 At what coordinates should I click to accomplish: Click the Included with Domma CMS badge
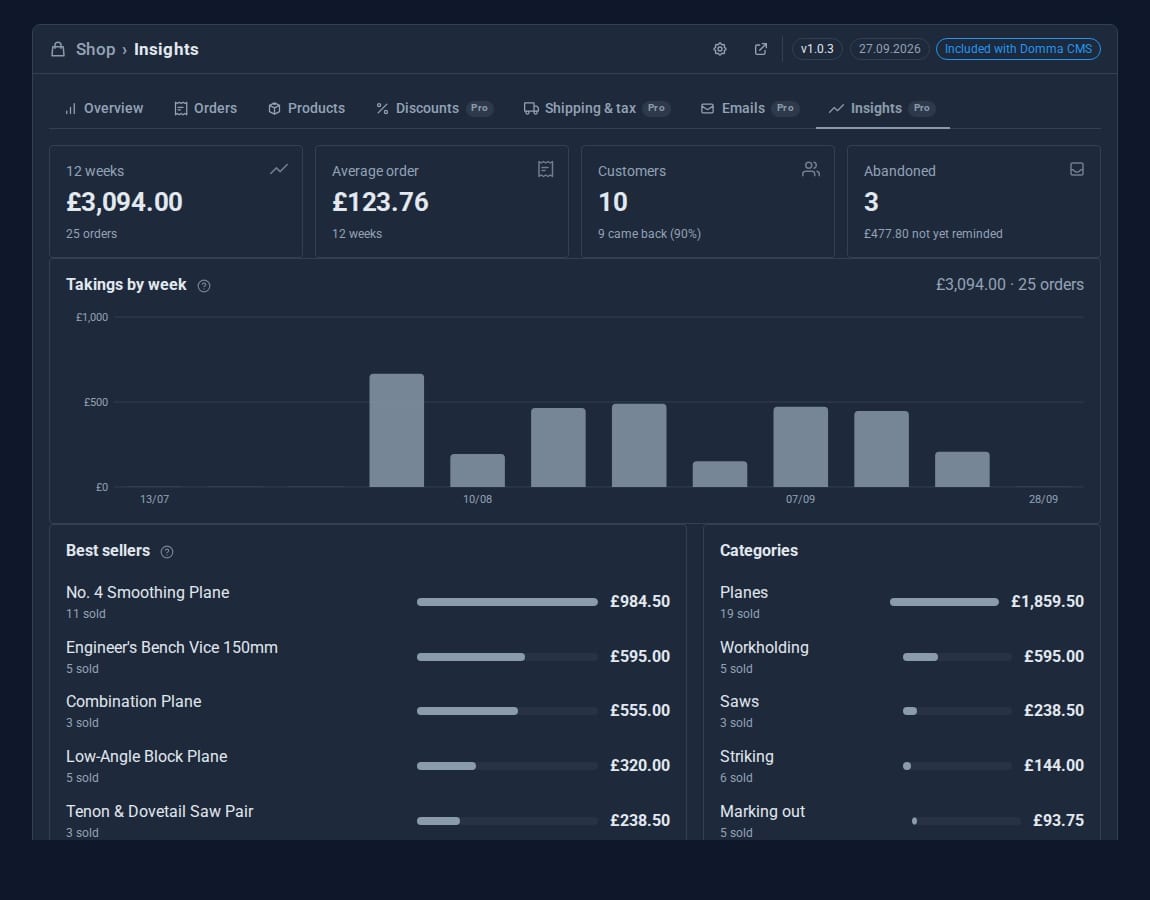(x=1018, y=49)
